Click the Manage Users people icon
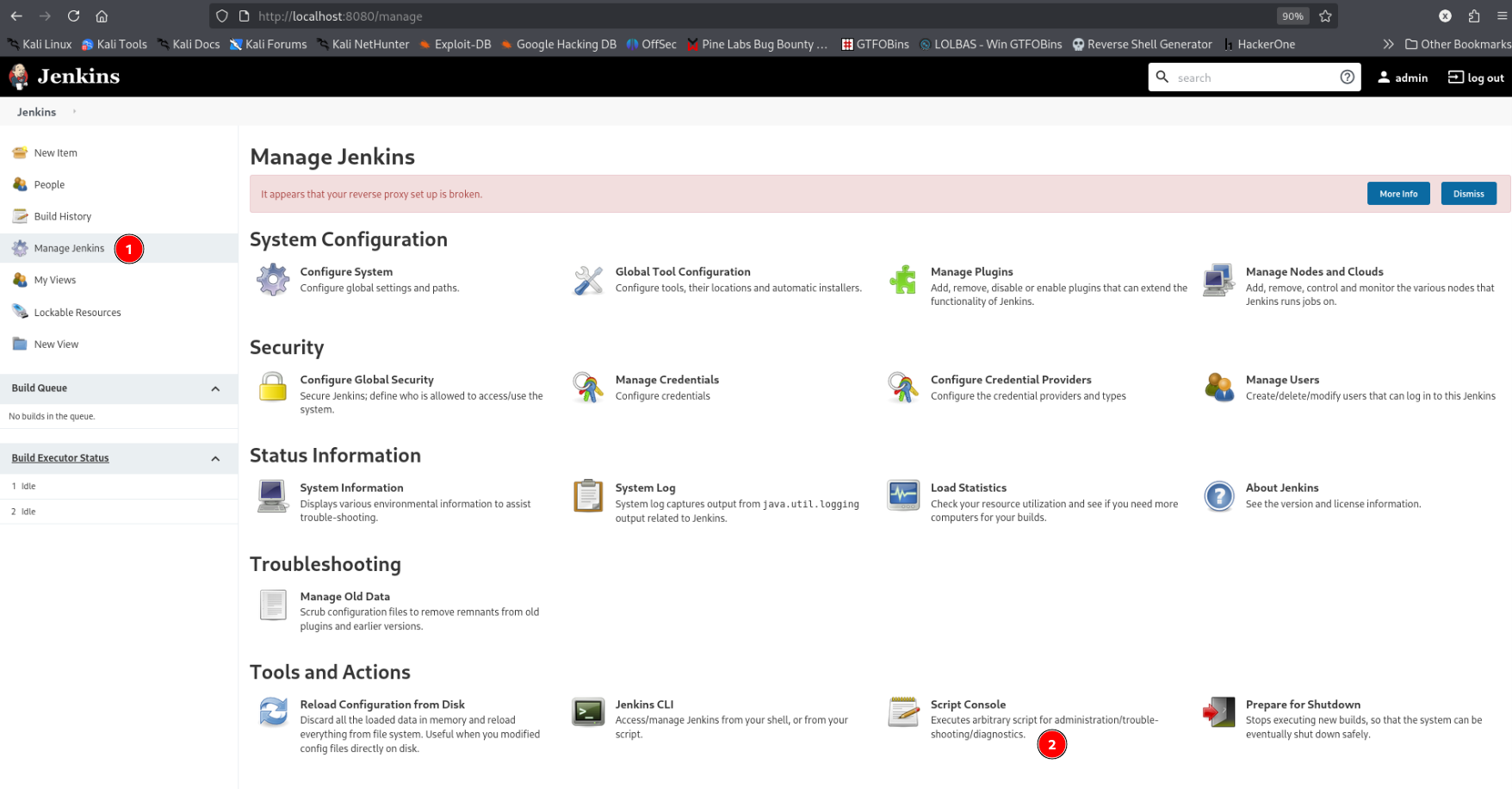1512x789 pixels. tap(1218, 388)
